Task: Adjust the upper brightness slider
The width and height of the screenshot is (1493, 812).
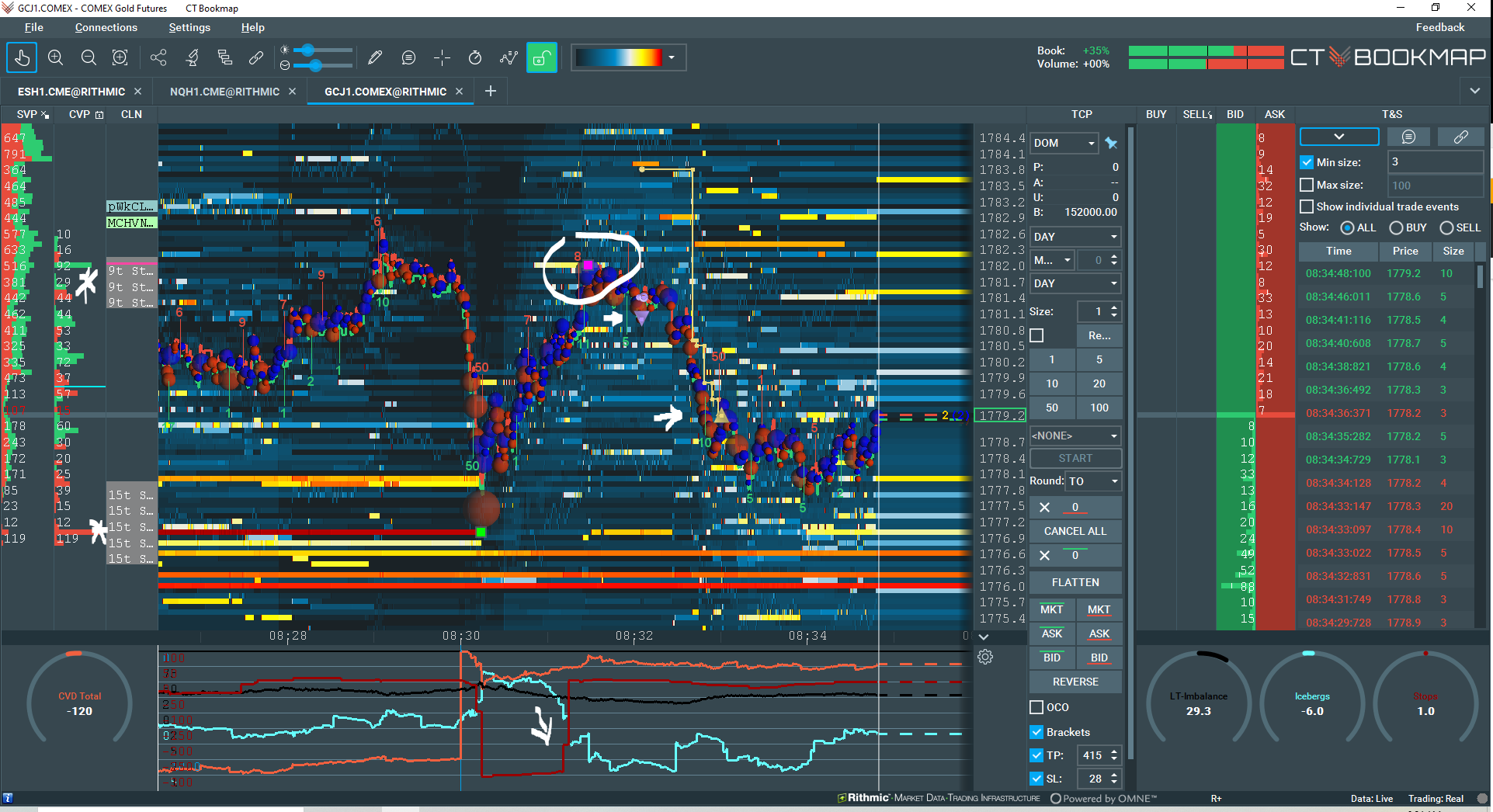Action: point(308,50)
